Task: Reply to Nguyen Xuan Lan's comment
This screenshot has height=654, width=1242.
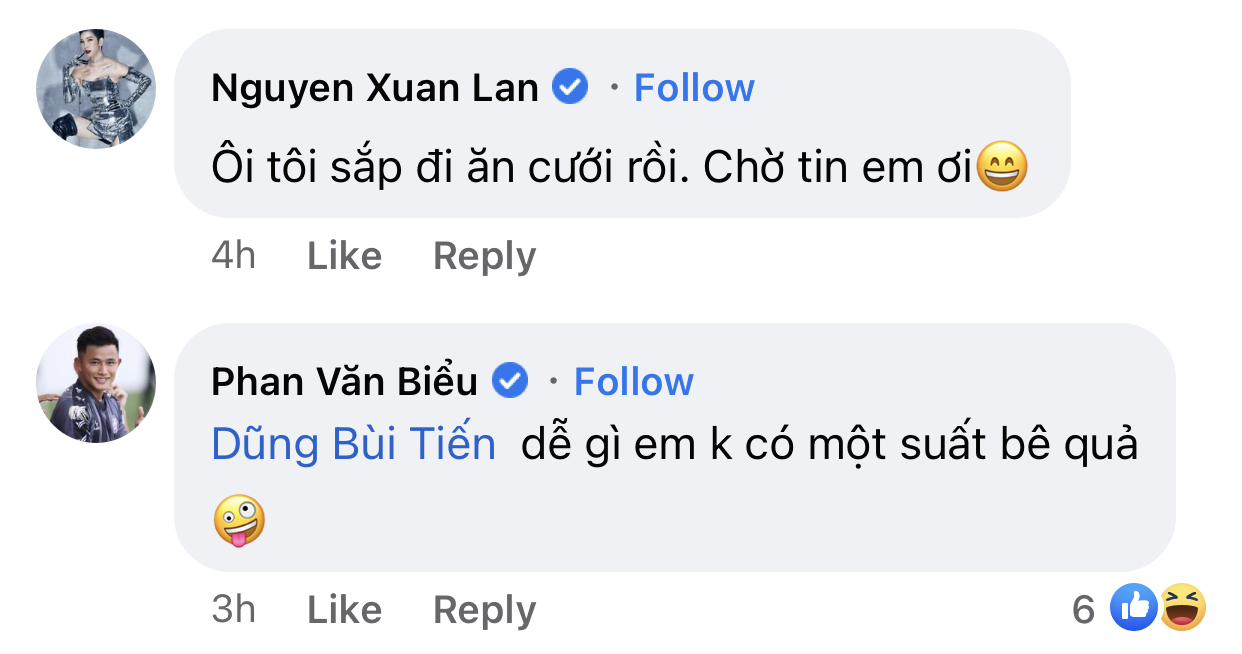Action: [484, 256]
